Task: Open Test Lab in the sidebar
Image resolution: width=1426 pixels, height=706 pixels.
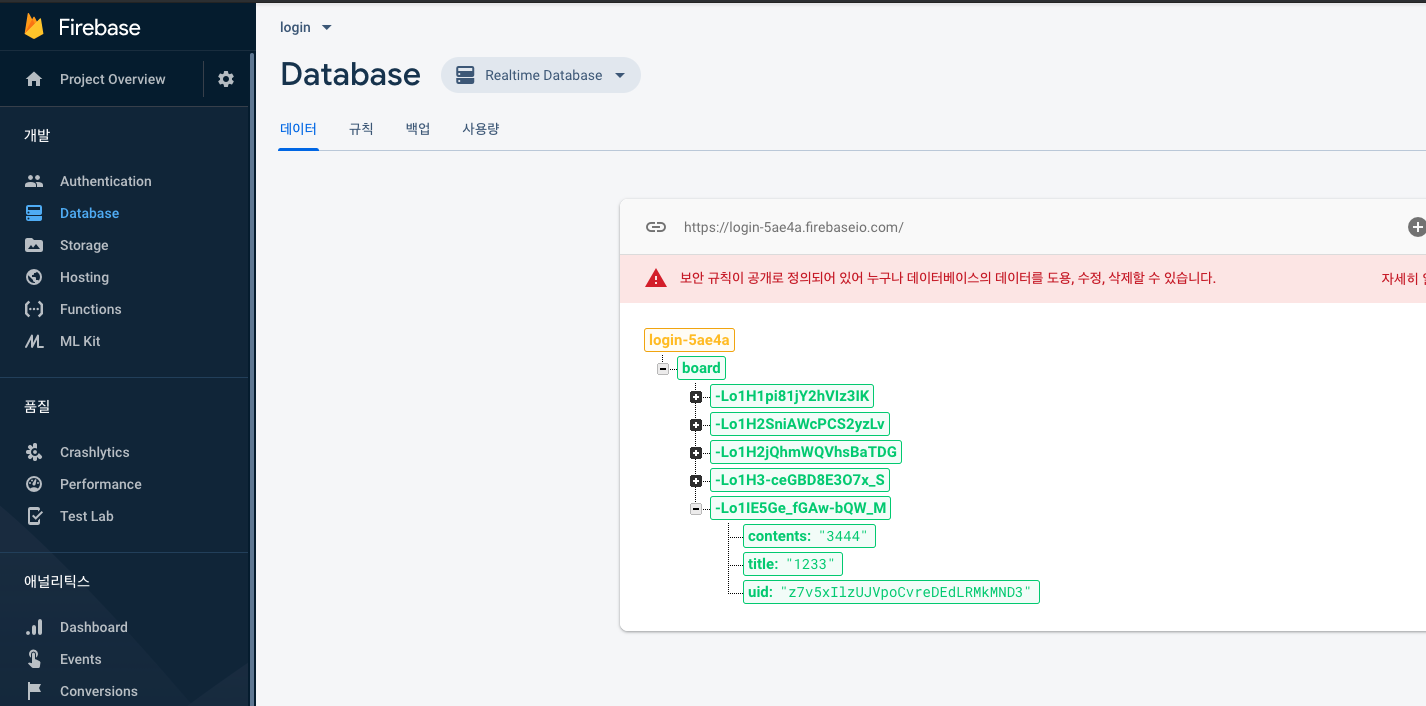Action: coord(87,516)
